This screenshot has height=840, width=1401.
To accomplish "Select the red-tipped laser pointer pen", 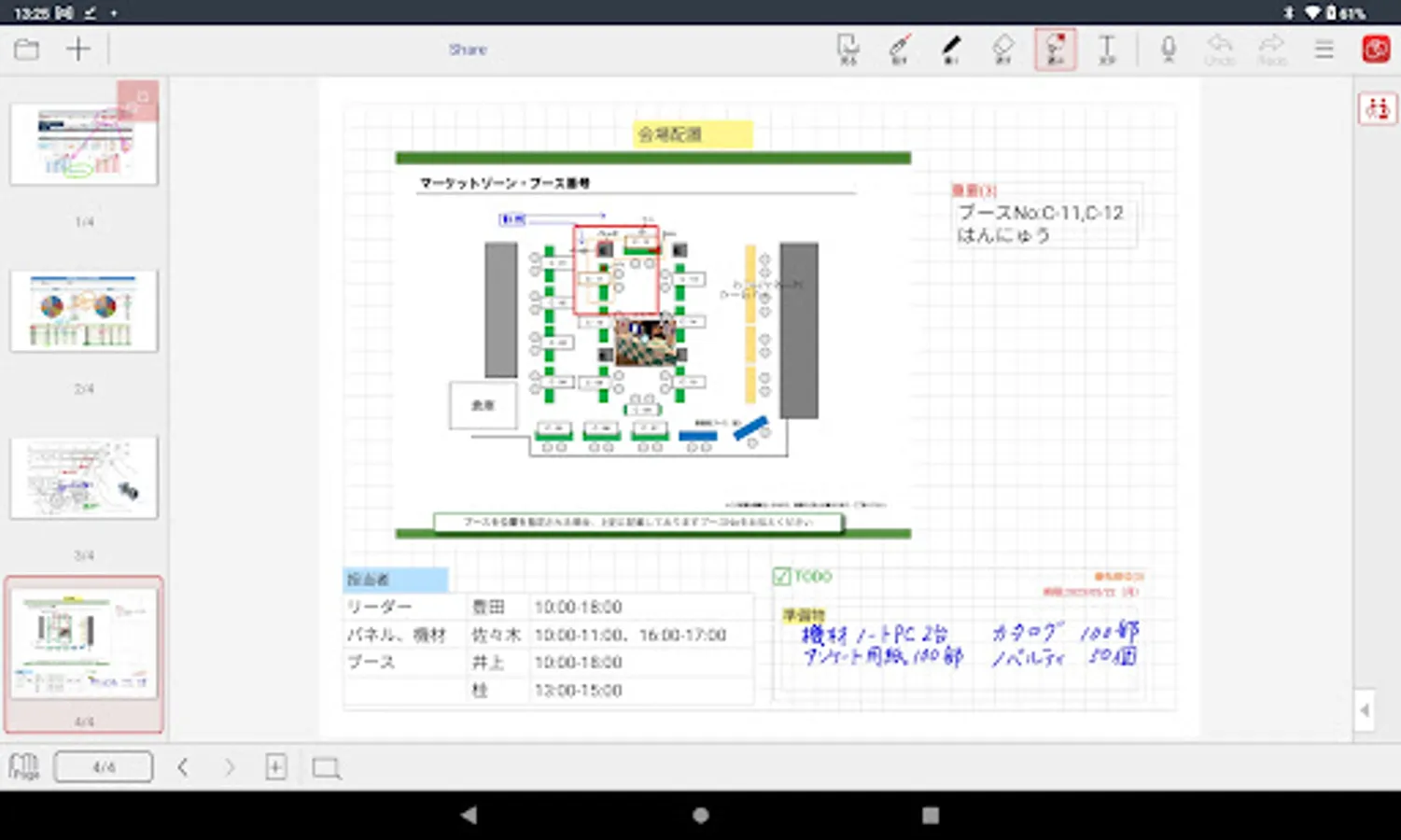I will 900,49.
